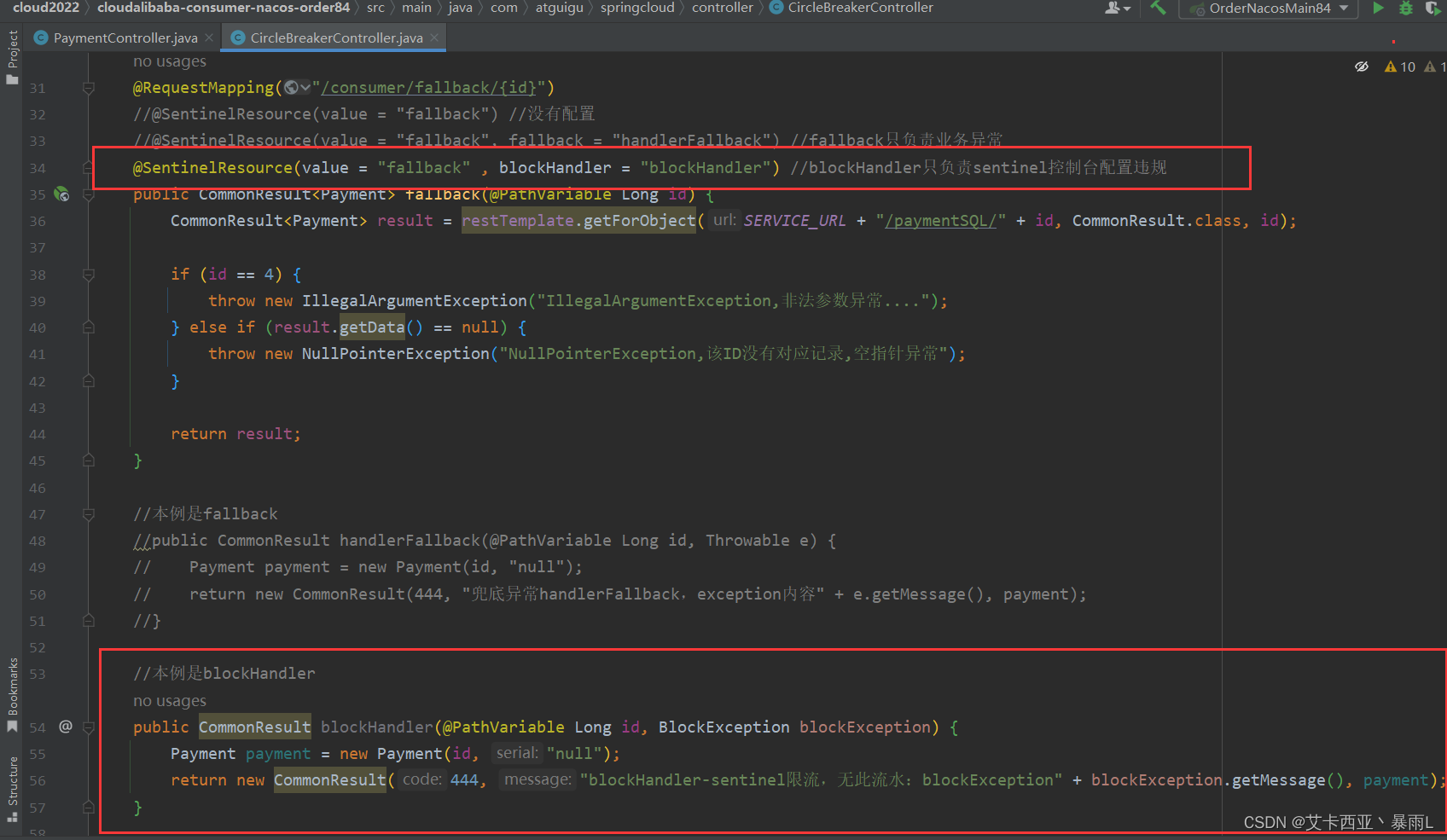The height and width of the screenshot is (840, 1447).
Task: Click the getData call on line 40
Action: [x=372, y=327]
